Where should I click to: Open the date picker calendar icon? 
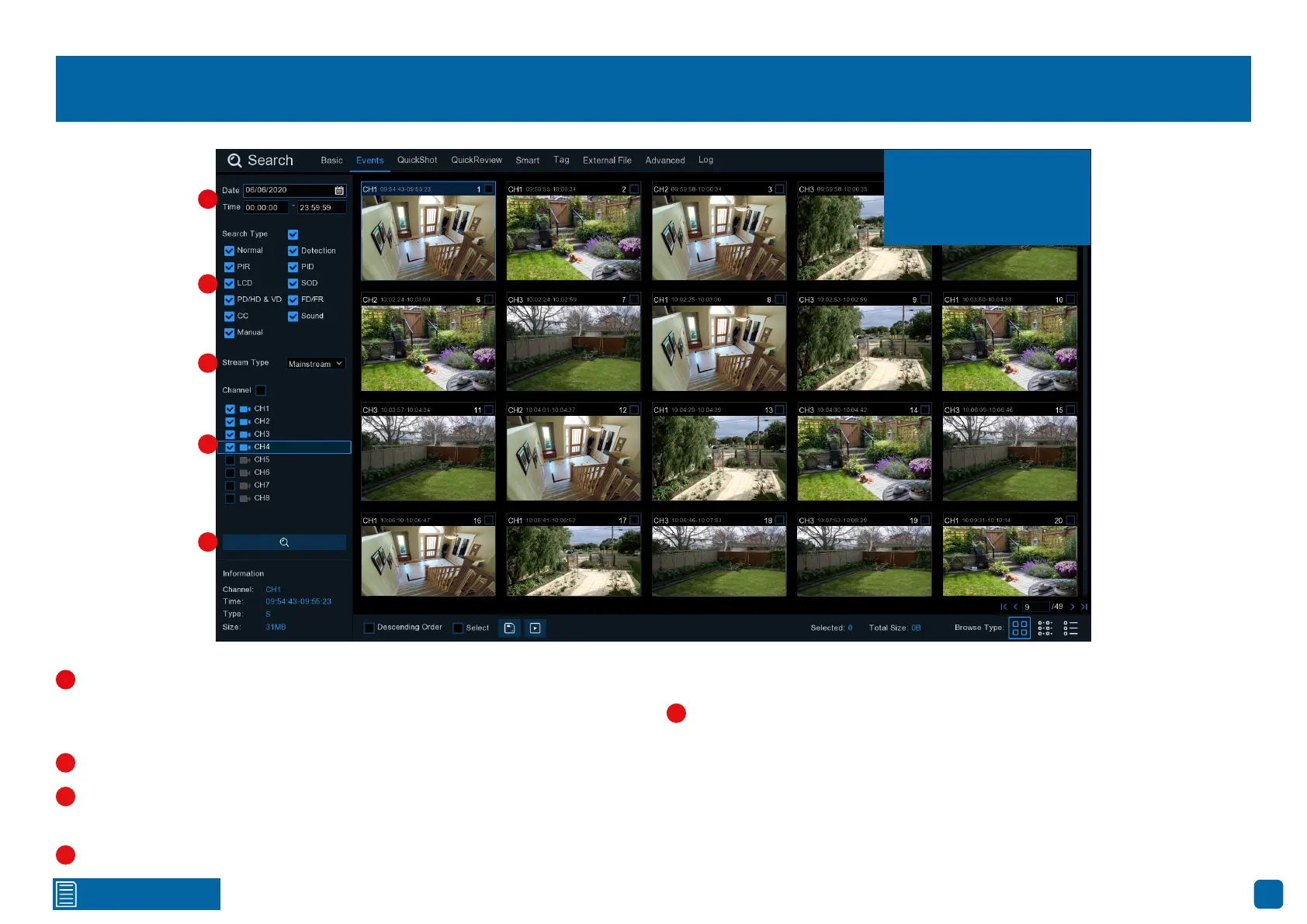pos(339,191)
